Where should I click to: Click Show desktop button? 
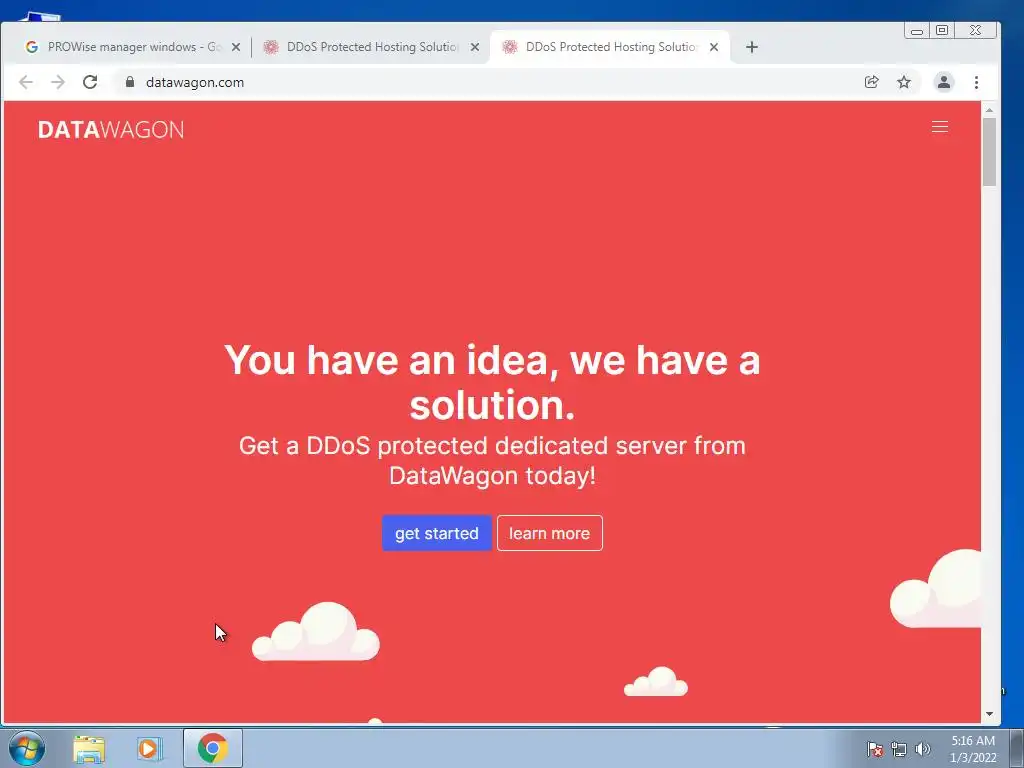click(x=1017, y=748)
